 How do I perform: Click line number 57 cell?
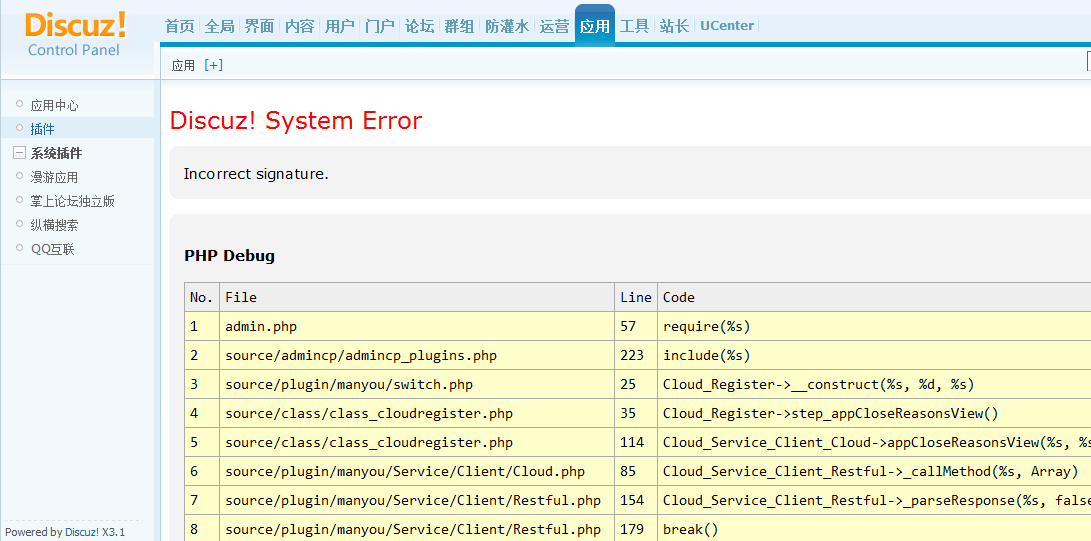tap(636, 326)
